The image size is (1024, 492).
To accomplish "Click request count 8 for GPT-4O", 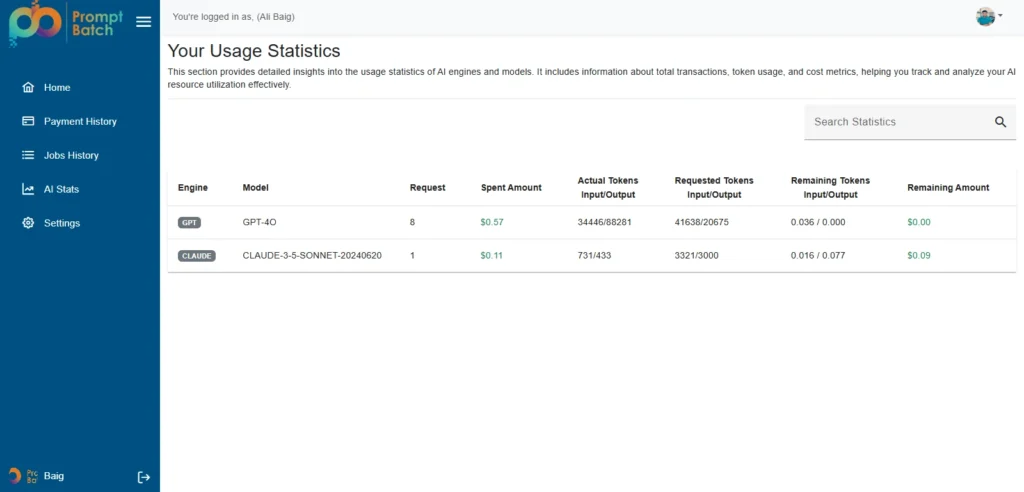I will 412,222.
